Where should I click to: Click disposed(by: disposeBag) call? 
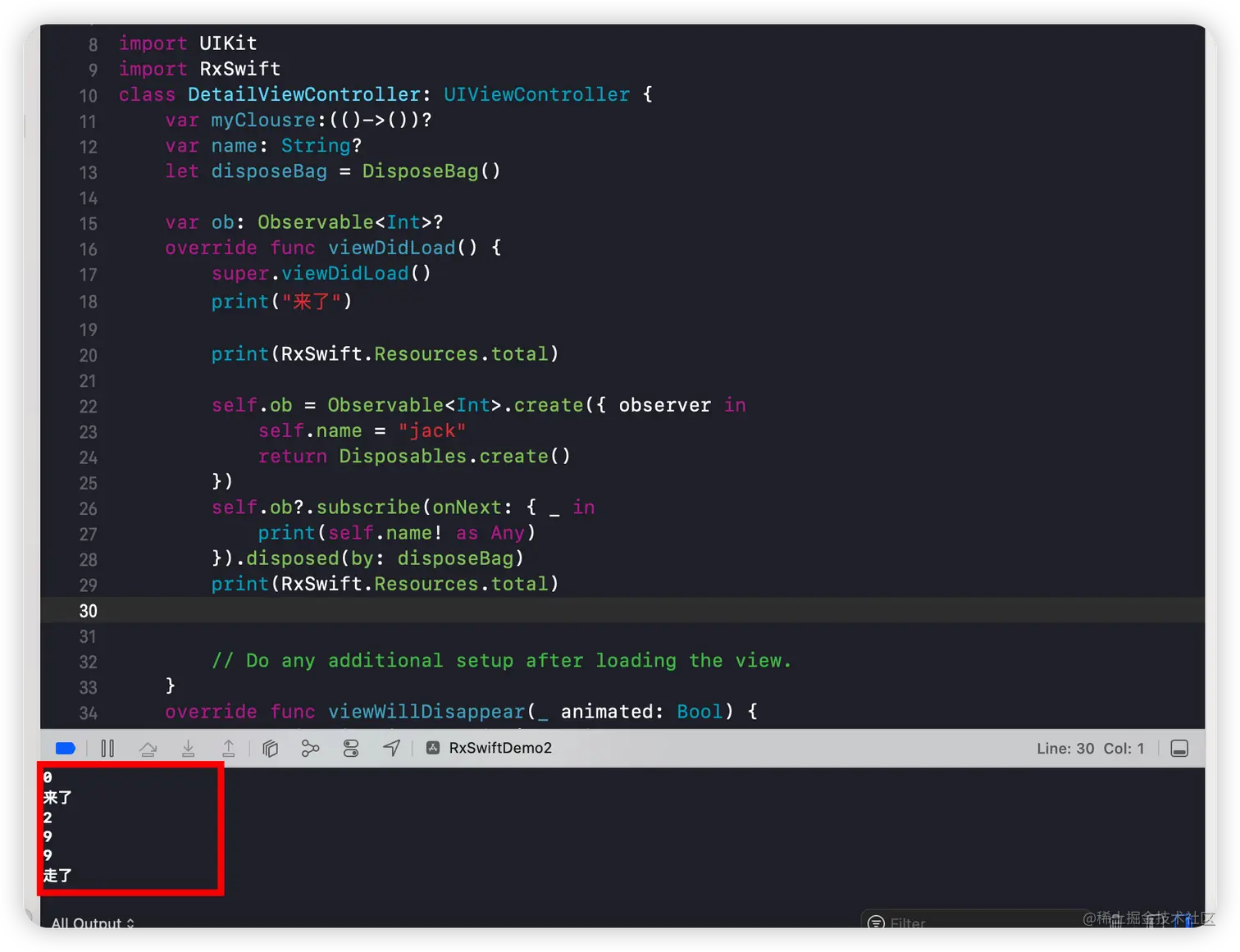pyautogui.click(x=385, y=558)
